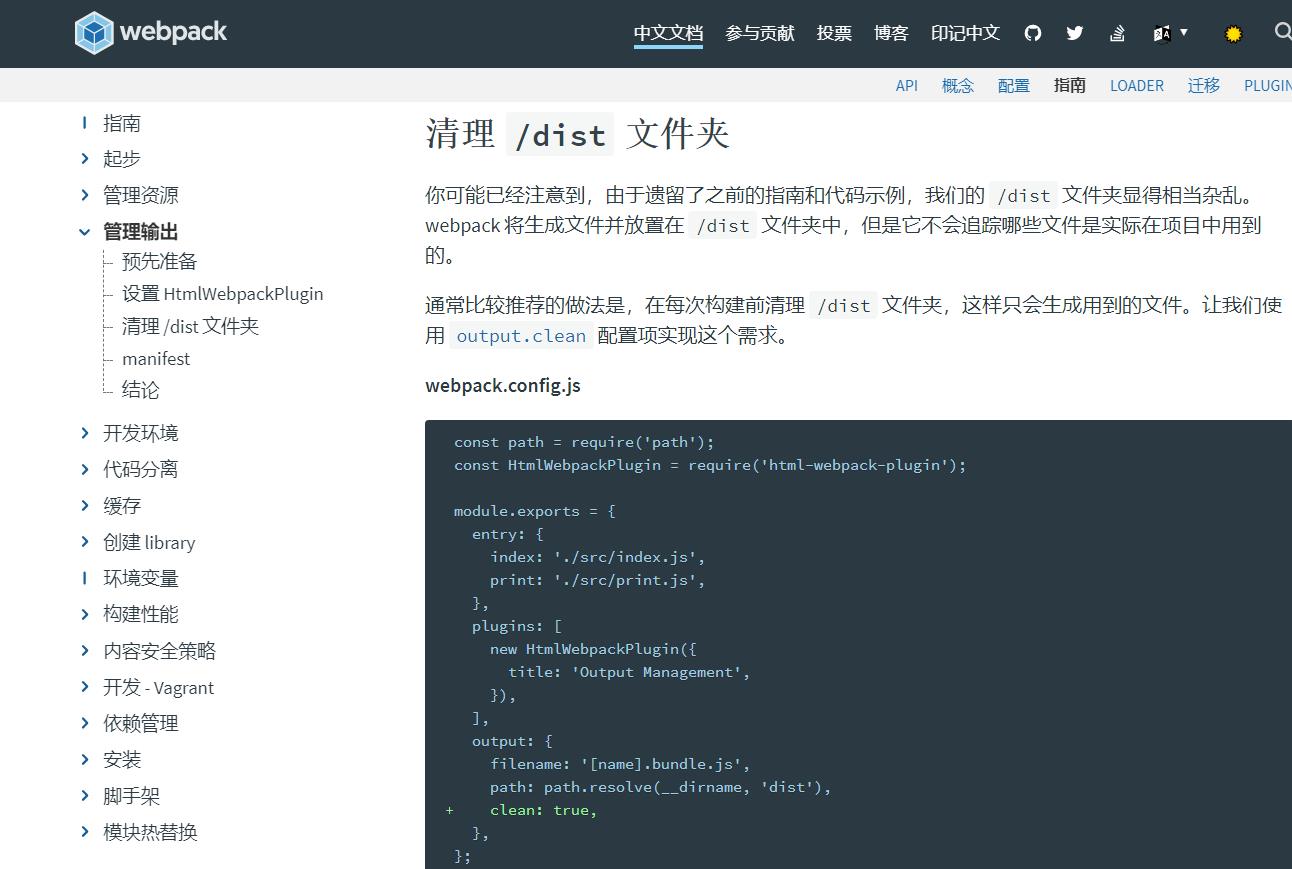Open the 构建性能 sidebar link
The height and width of the screenshot is (869, 1292).
[141, 614]
